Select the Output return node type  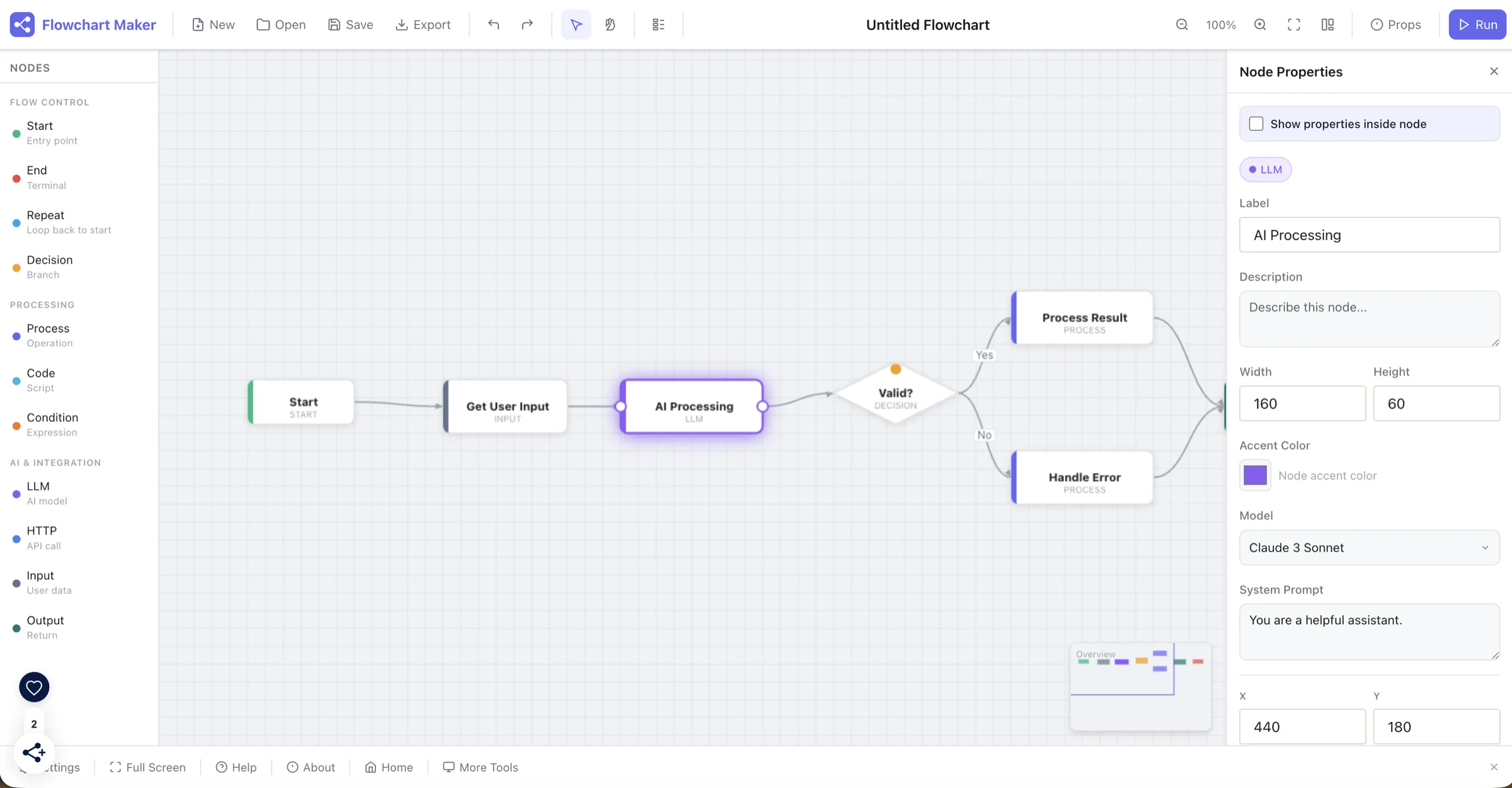(x=79, y=628)
